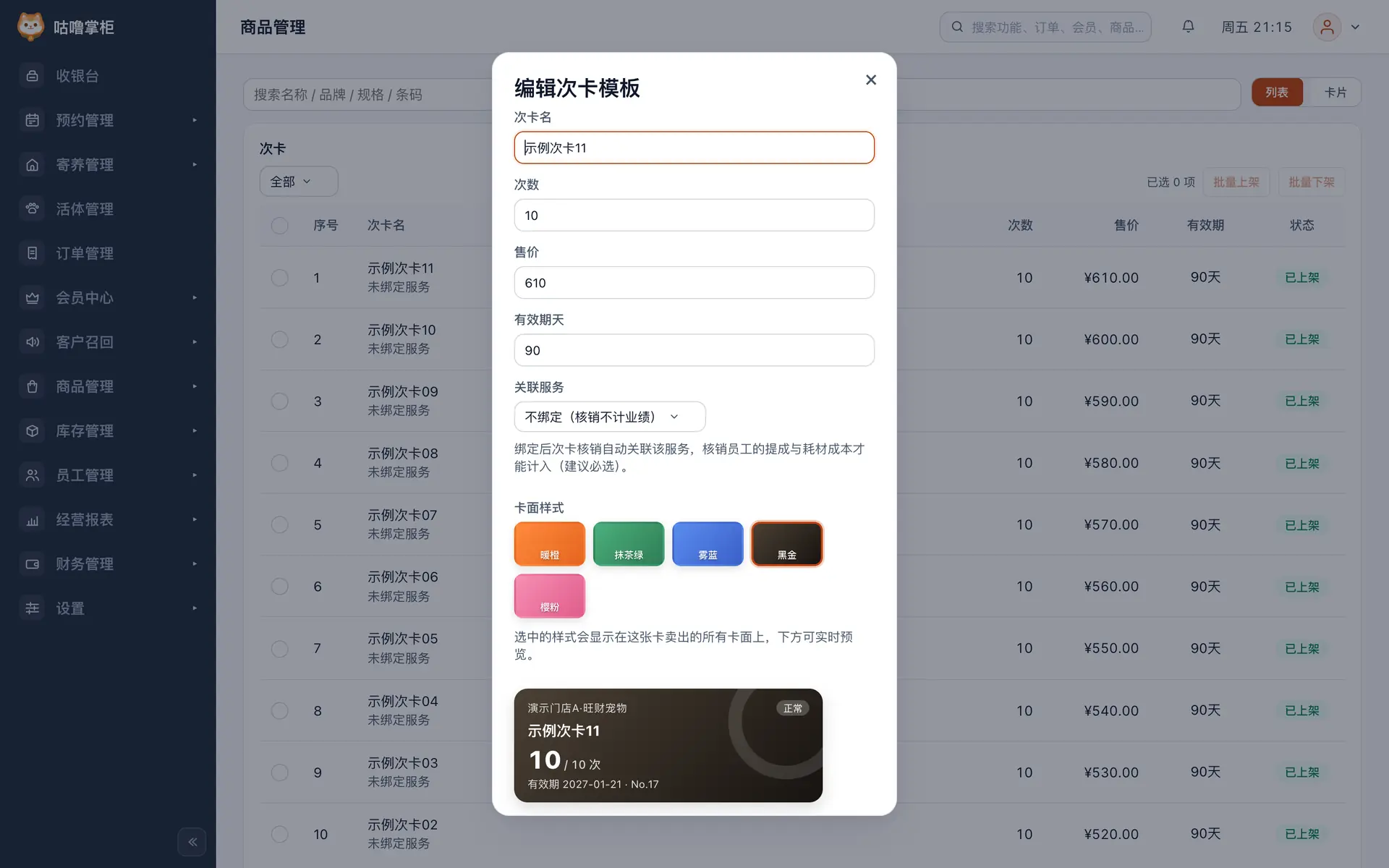Click the 批量上架 button
Image resolution: width=1389 pixels, height=868 pixels.
point(1236,182)
